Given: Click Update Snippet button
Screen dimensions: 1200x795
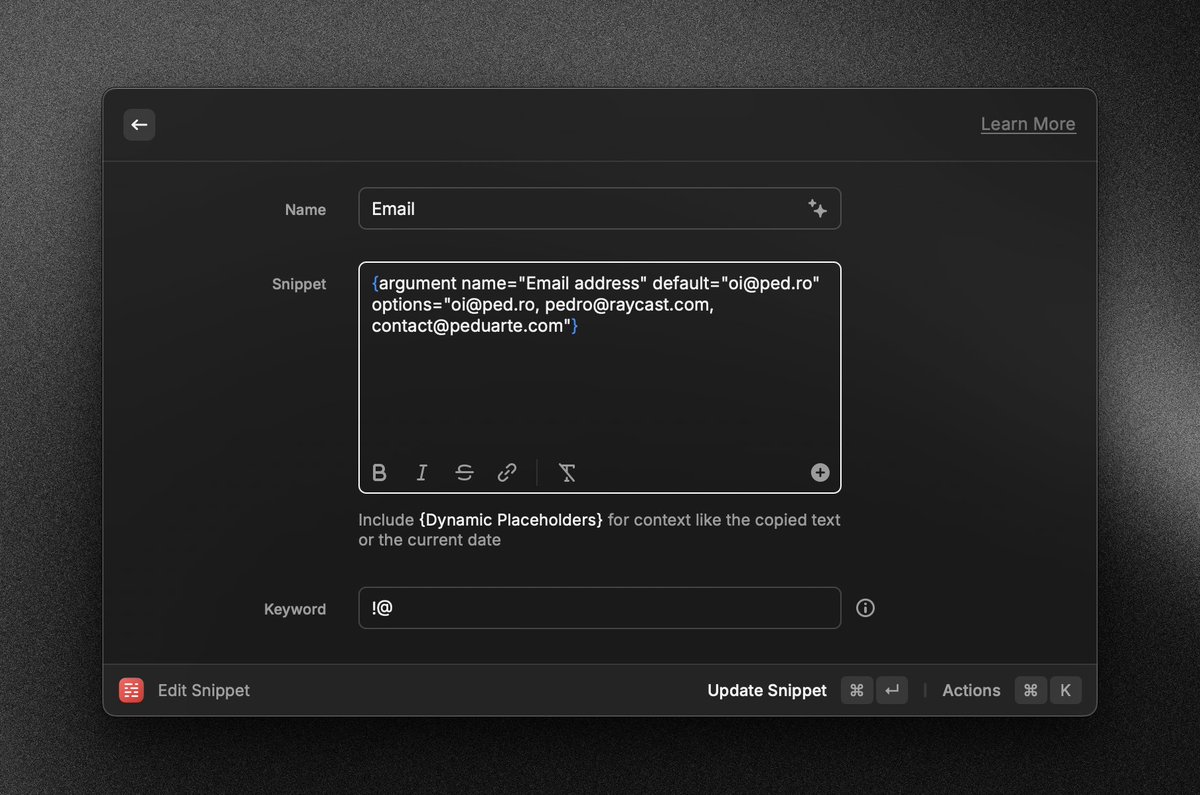Looking at the screenshot, I should tap(767, 690).
